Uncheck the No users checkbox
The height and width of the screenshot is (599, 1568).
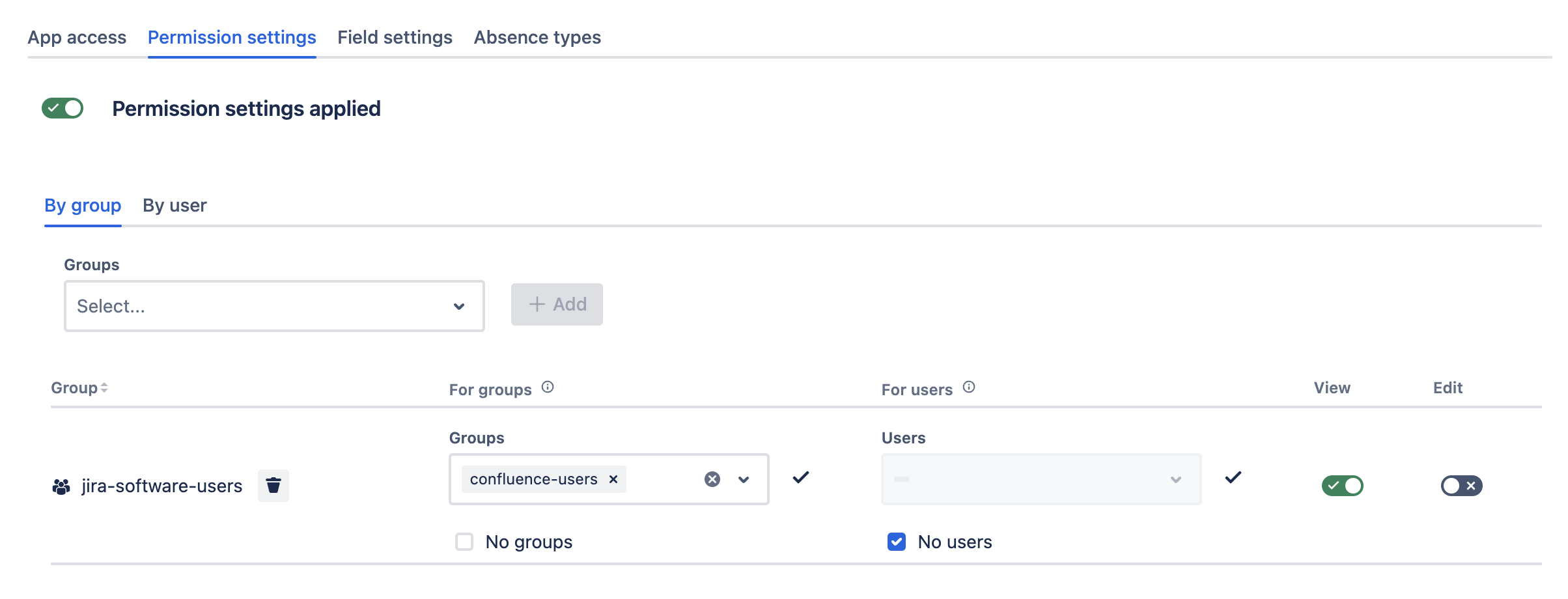(x=897, y=542)
